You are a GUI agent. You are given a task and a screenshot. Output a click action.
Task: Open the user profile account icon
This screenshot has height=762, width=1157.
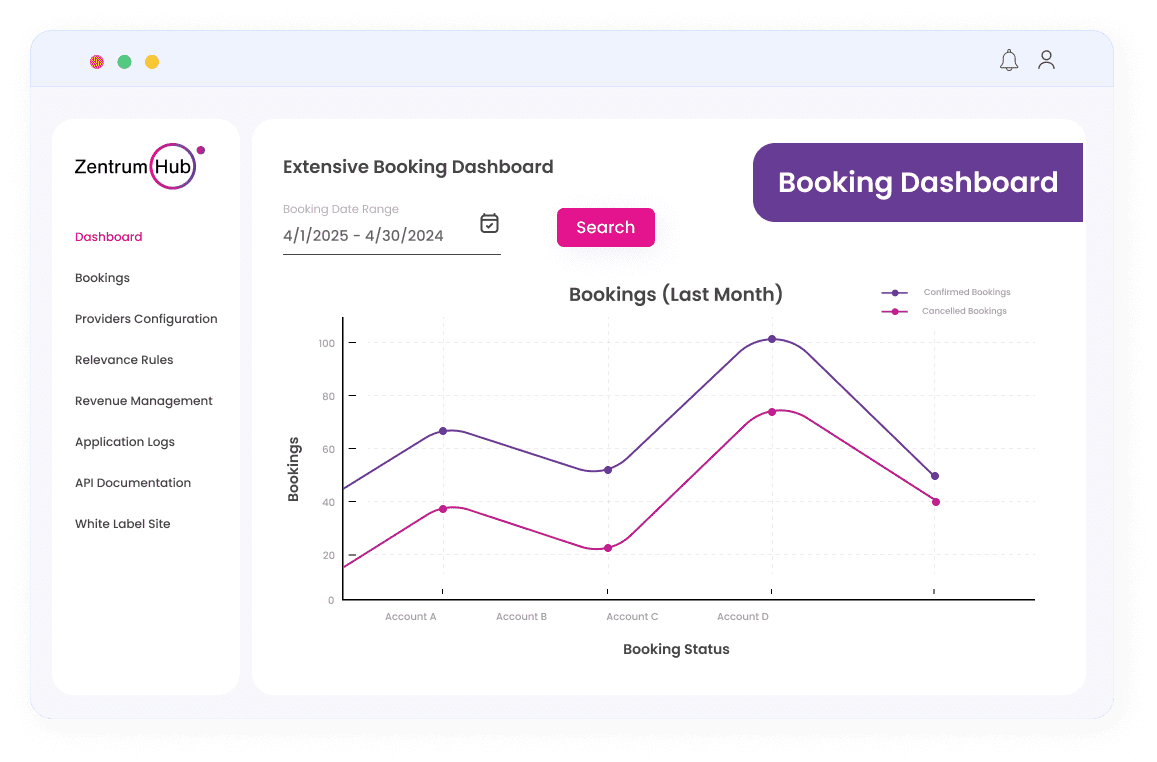[x=1046, y=60]
